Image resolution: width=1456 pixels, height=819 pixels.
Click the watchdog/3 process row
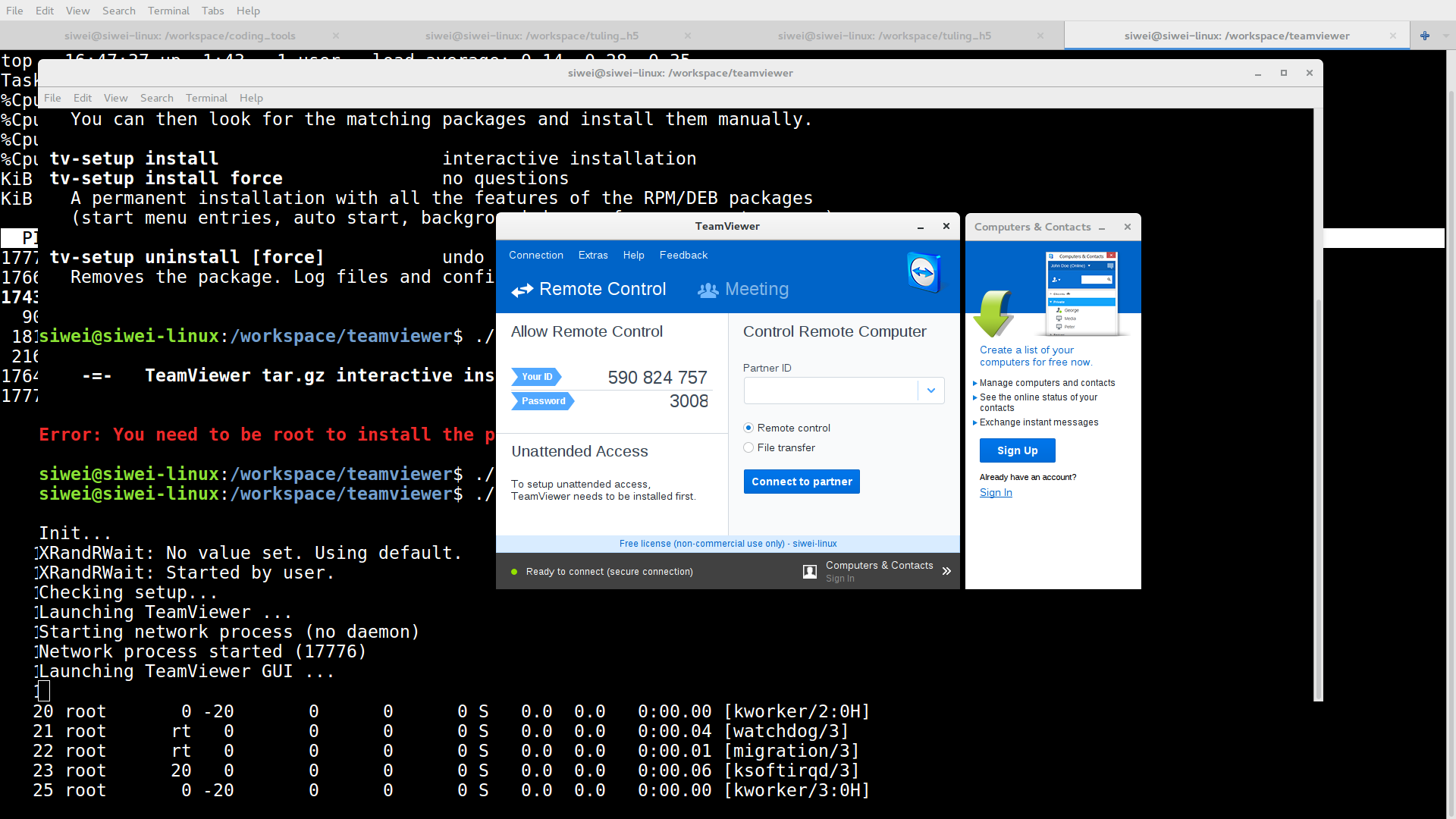pyautogui.click(x=441, y=731)
